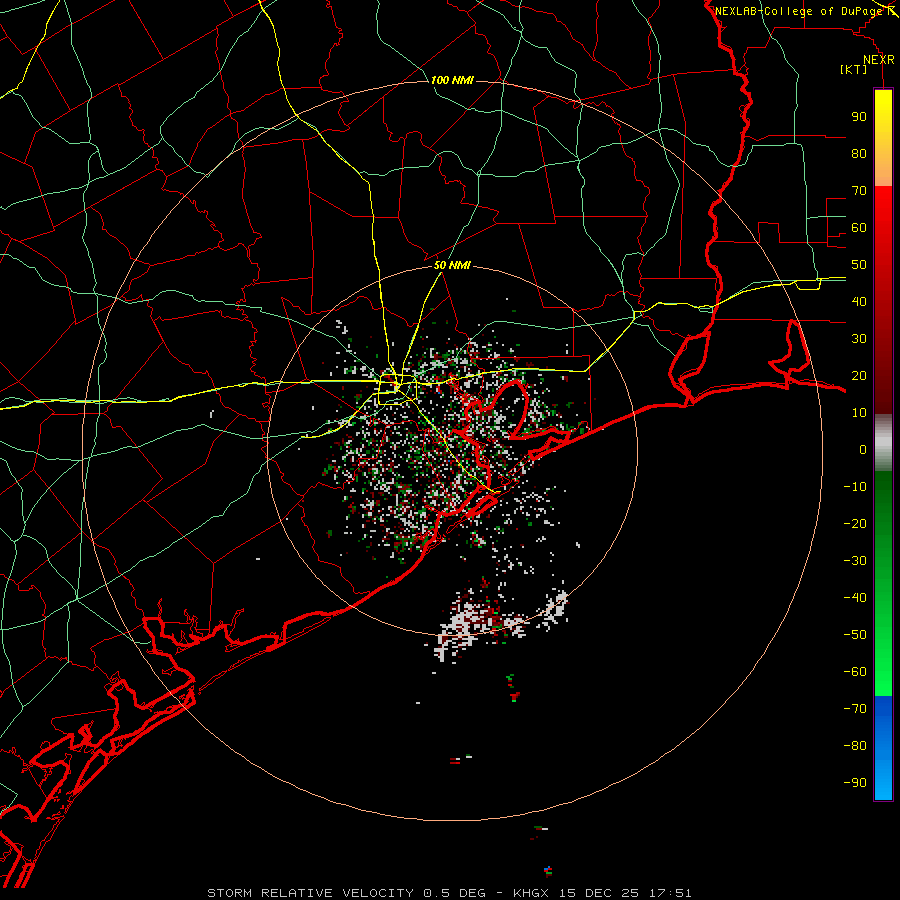The image size is (900, 900).
Task: Click the "NEXLAB-College of DuPage" header text
Action: point(798,11)
